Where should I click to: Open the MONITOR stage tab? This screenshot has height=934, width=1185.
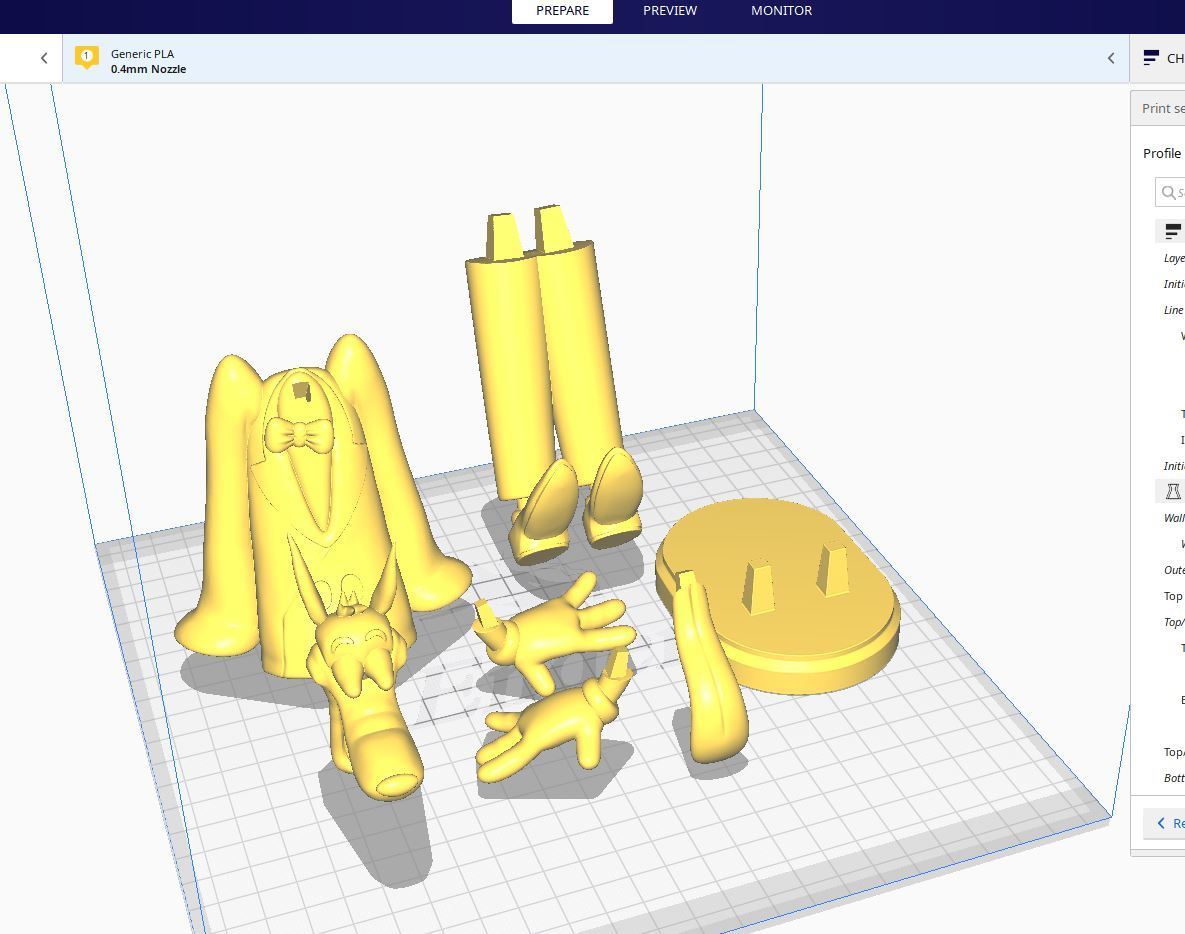click(x=781, y=11)
